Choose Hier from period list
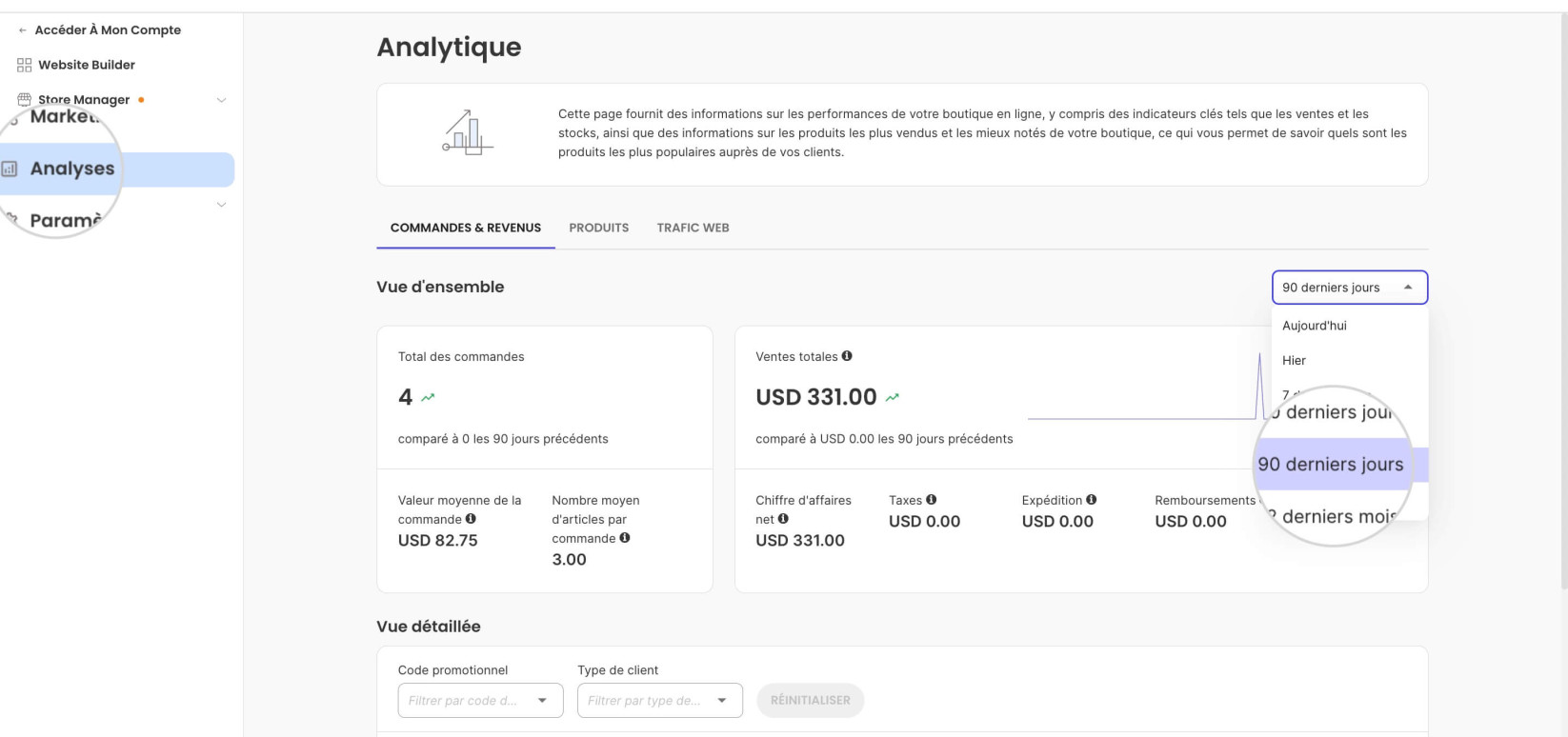Screen dimensions: 1568x737 point(1350,360)
